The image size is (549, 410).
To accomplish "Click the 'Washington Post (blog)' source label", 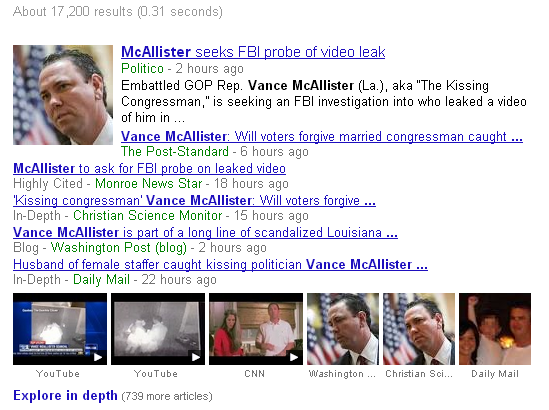I will tap(119, 248).
